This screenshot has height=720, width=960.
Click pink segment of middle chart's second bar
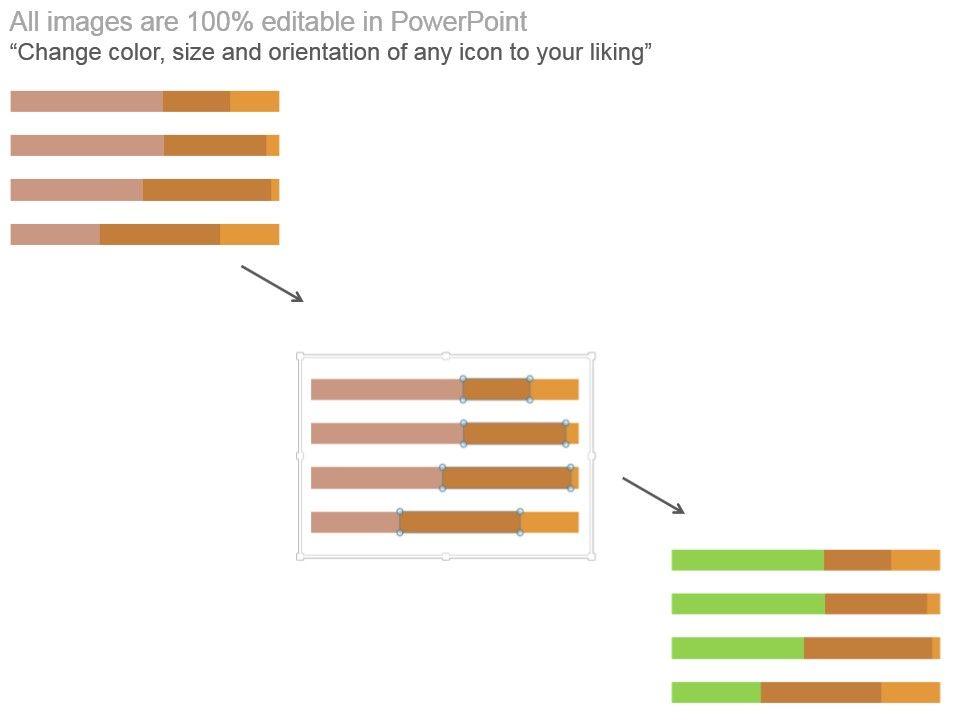tap(386, 433)
